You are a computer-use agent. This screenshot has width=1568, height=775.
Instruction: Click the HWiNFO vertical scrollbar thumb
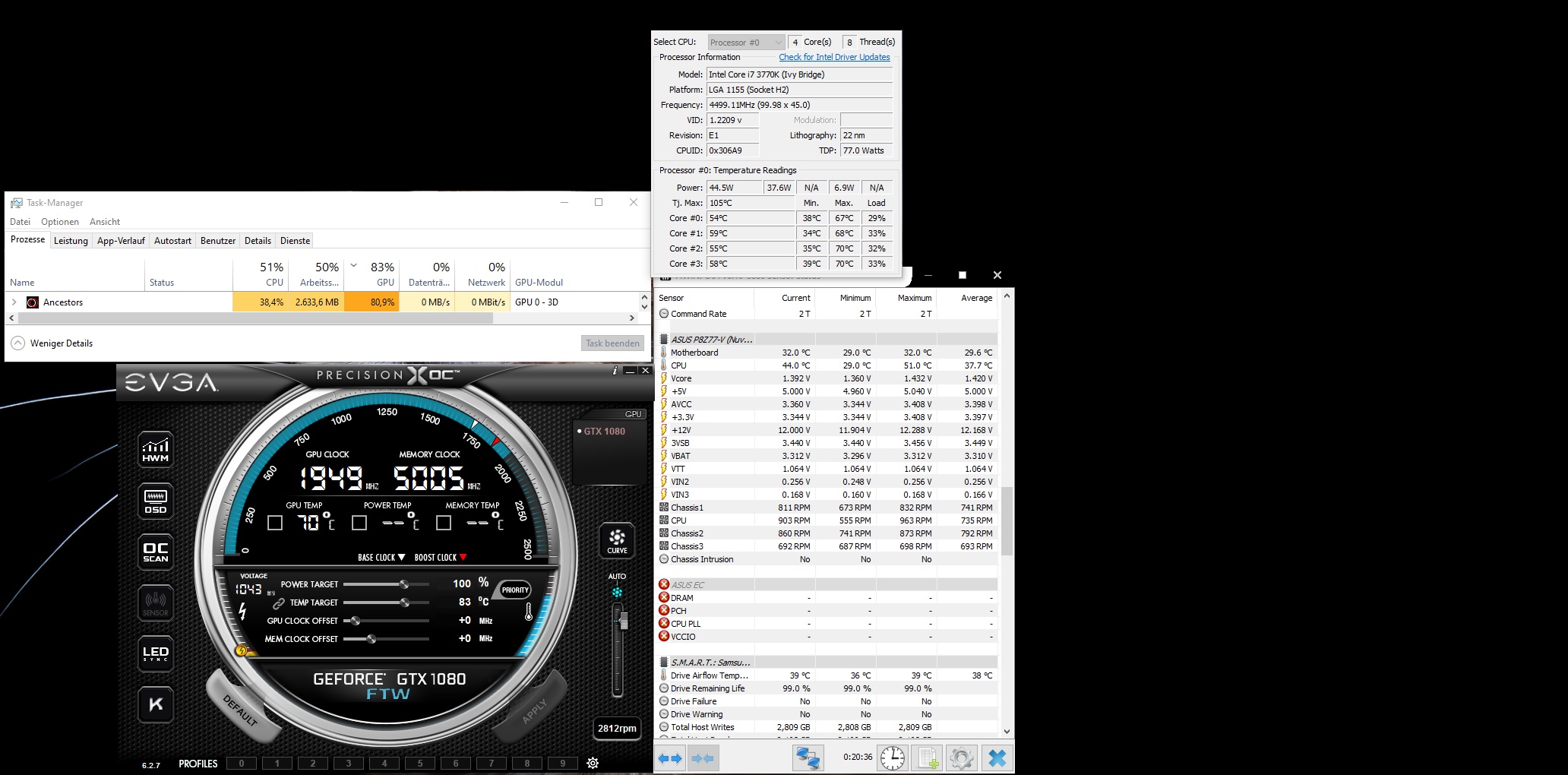click(x=1007, y=521)
